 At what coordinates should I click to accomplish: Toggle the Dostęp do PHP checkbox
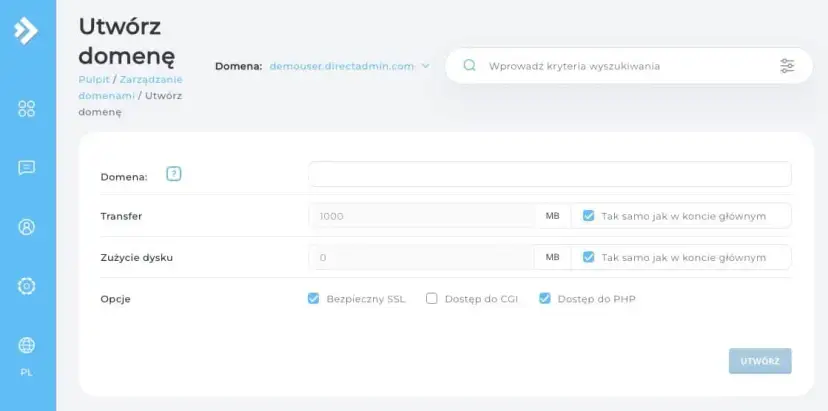545,298
